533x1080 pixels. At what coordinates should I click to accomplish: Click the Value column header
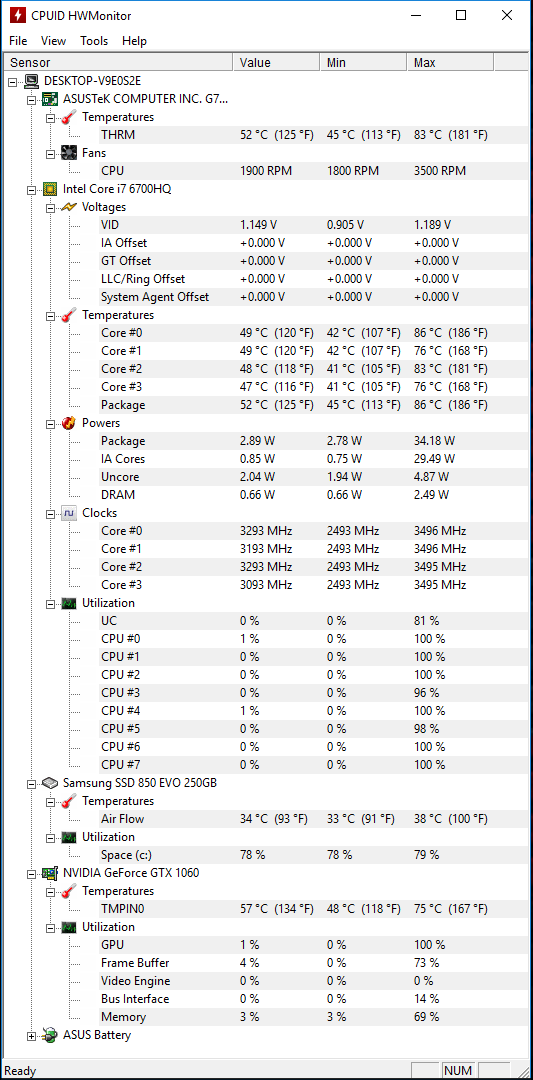pos(277,63)
